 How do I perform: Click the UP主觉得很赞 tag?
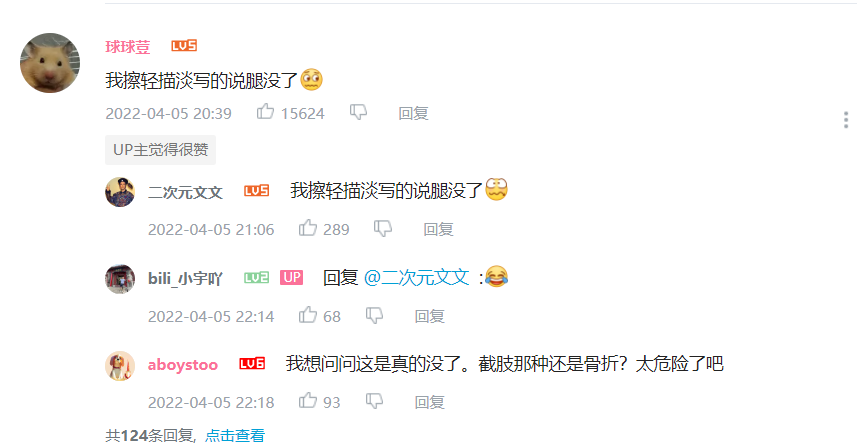(160, 150)
